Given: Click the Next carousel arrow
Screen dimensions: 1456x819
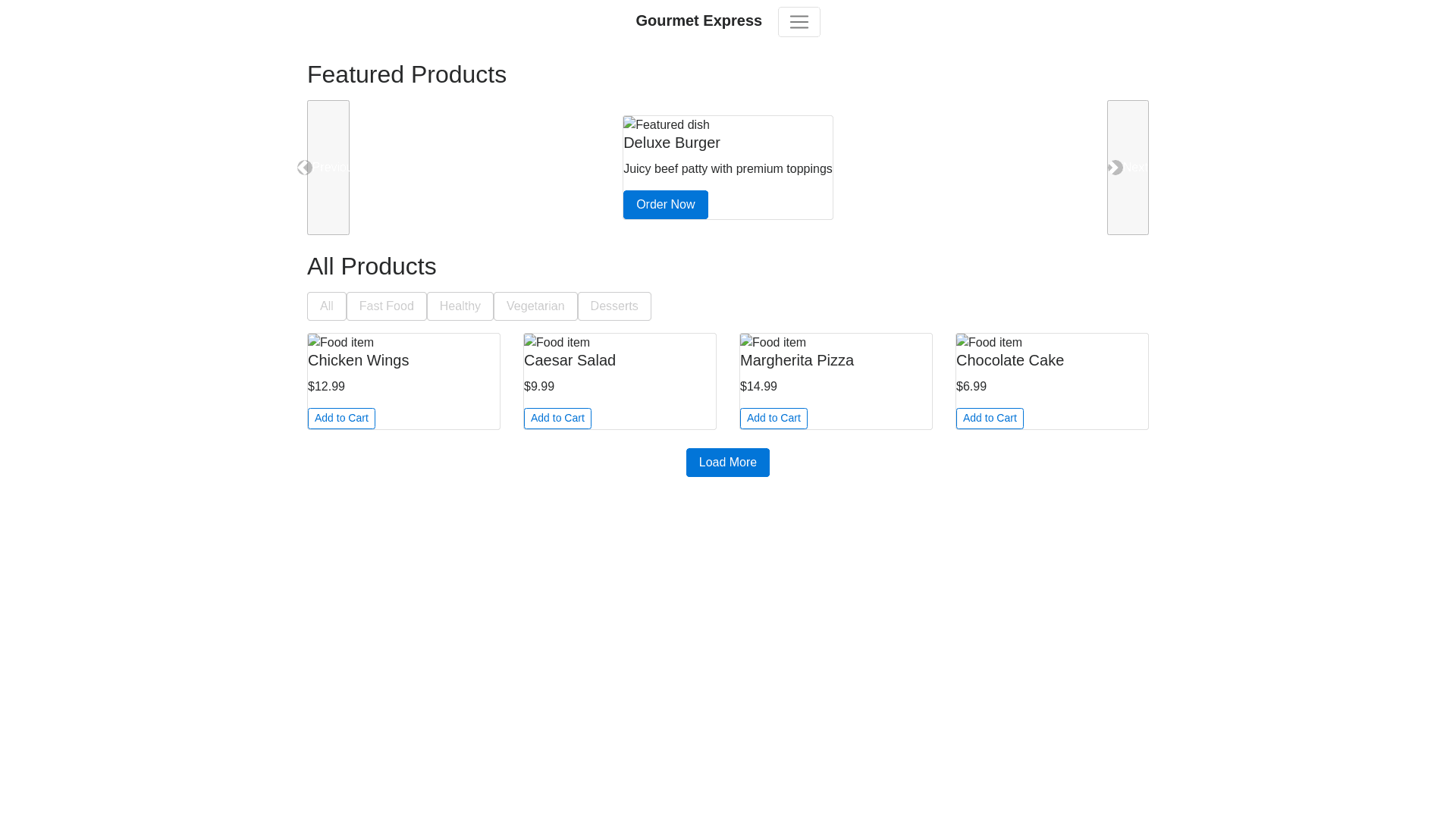Looking at the screenshot, I should pyautogui.click(x=1127, y=168).
